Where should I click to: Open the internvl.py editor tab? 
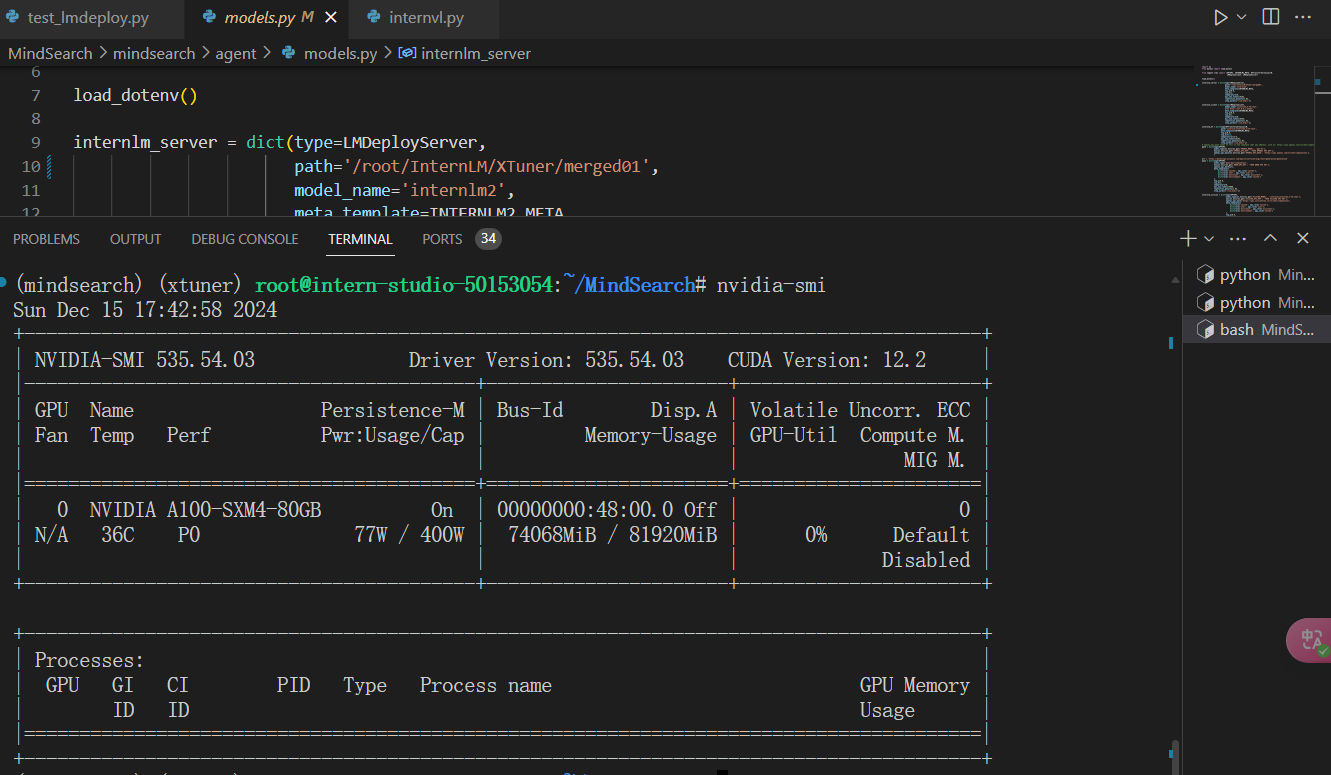427,18
